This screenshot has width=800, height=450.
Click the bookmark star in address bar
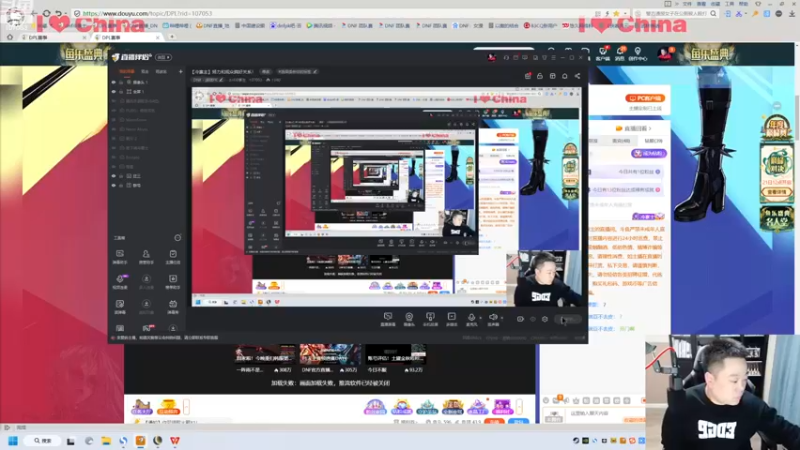pyautogui.click(x=616, y=13)
